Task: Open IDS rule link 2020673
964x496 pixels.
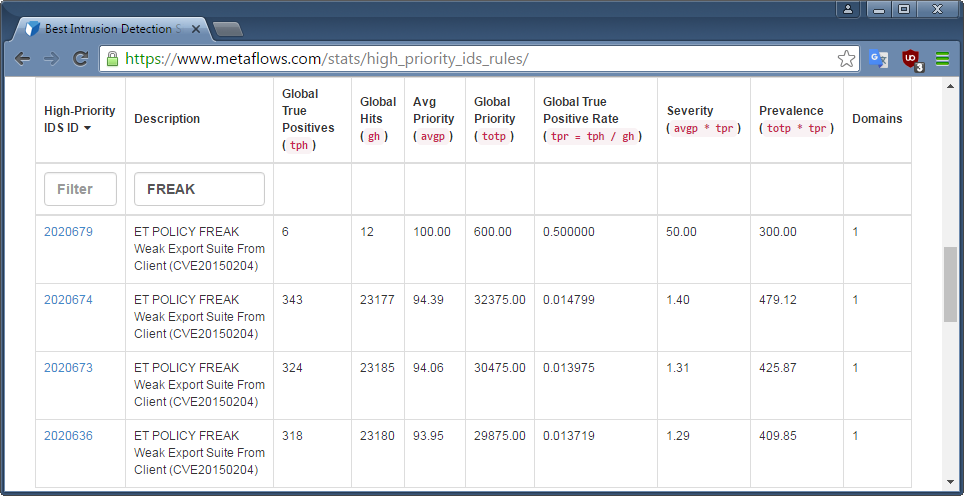Action: [68, 368]
